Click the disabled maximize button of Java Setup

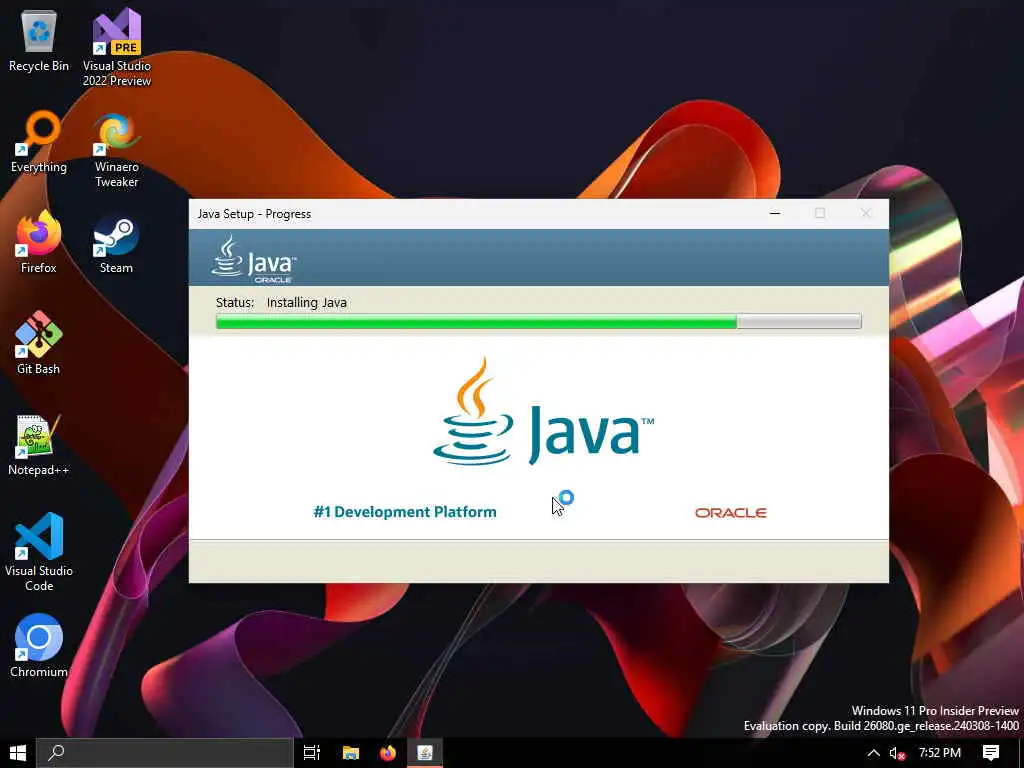tap(820, 214)
